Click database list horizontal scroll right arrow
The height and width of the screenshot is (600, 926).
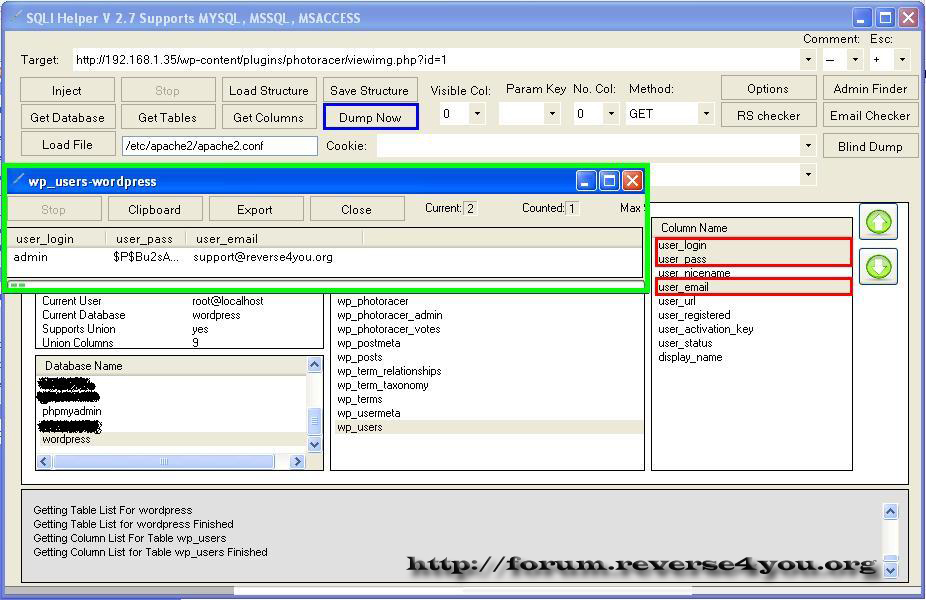coord(297,461)
